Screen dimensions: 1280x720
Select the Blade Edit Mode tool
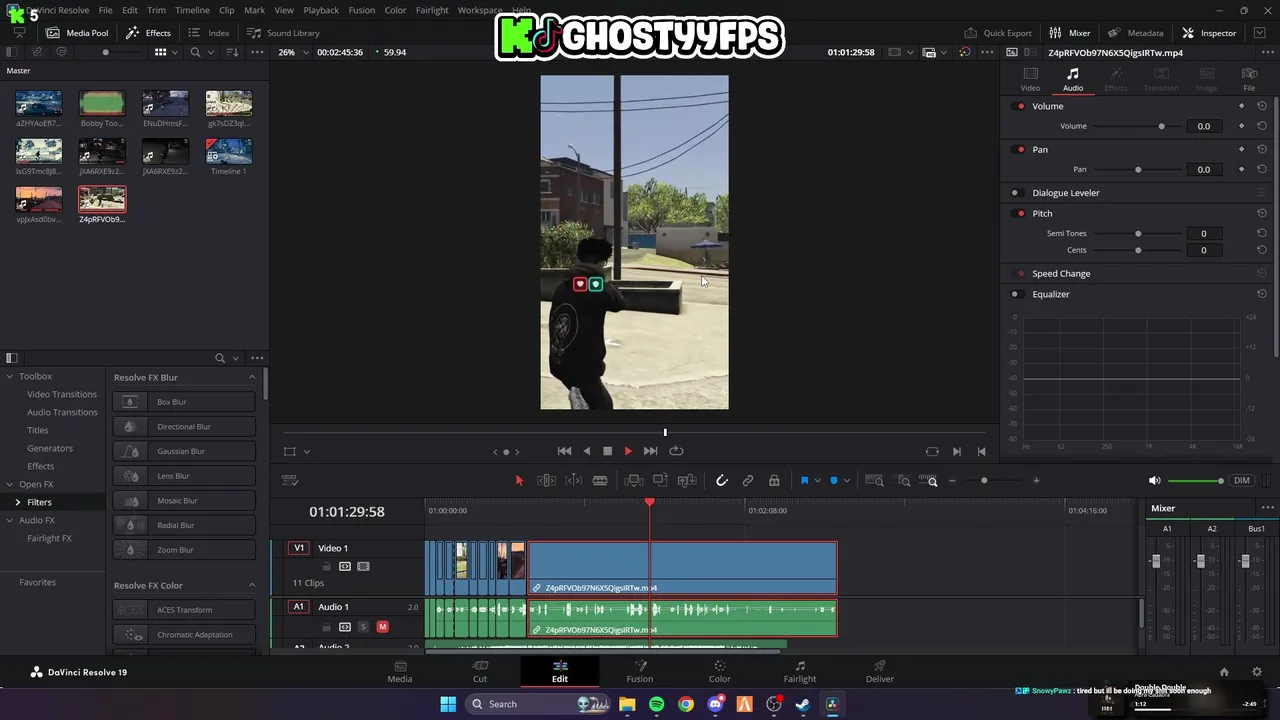(x=600, y=481)
